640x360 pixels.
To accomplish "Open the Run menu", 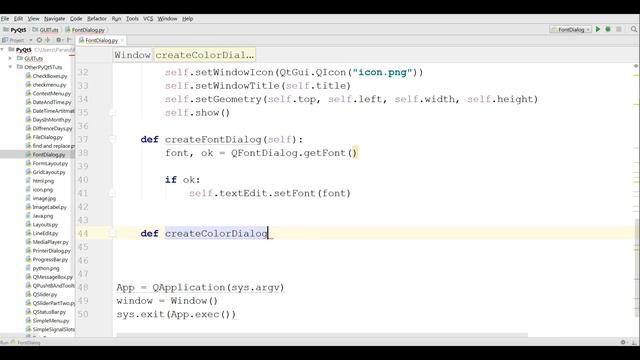I will [116, 19].
